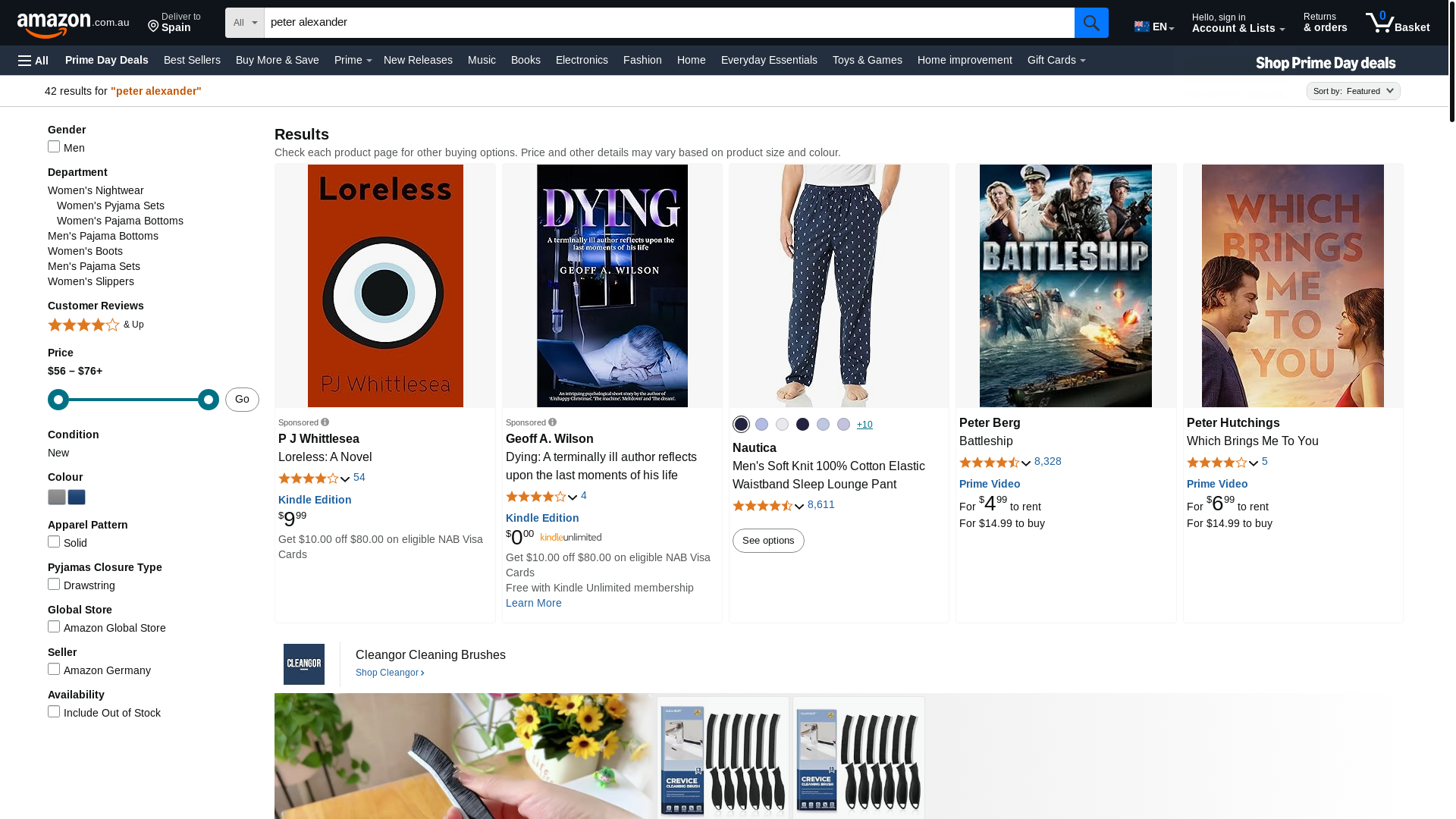The height and width of the screenshot is (819, 1456).
Task: Tick the Solid apparel pattern checkbox
Action: 54,541
